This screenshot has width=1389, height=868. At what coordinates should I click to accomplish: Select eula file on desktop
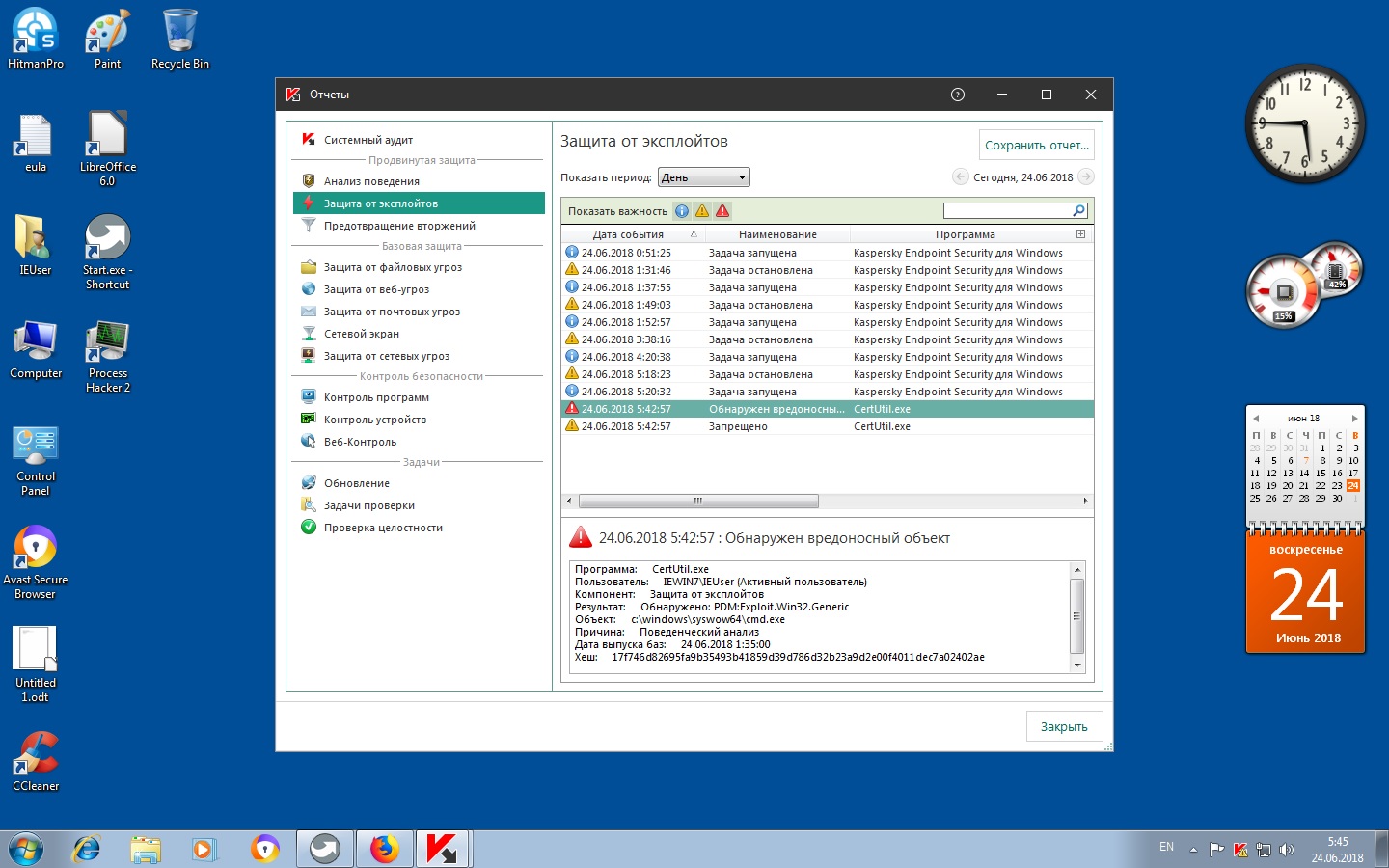point(36,143)
